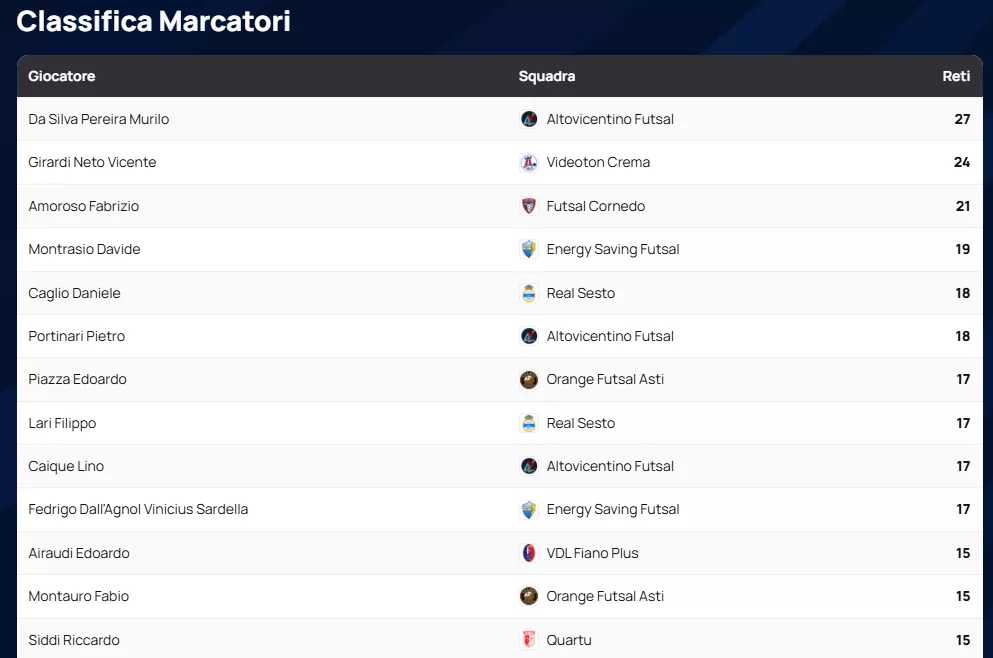The width and height of the screenshot is (993, 658).
Task: Click the Squadra column header
Action: (x=547, y=76)
